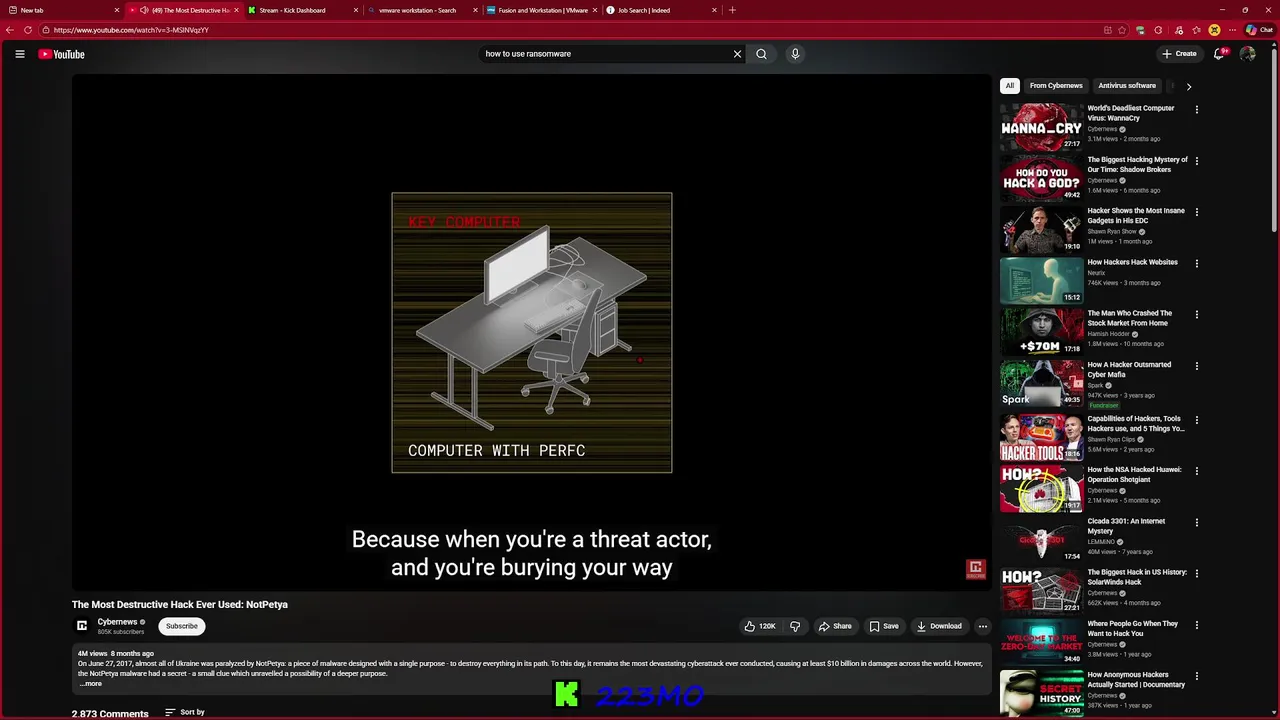
Task: Open How Anonymous Hackers Actually Started title
Action: 1136,680
